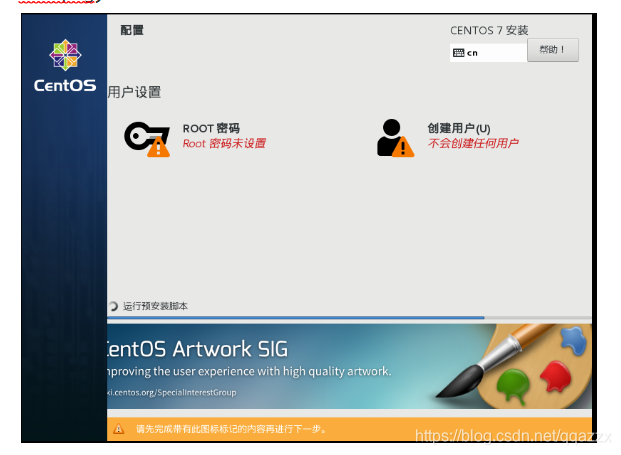The width and height of the screenshot is (621, 455).
Task: Click the 帮助! help button
Action: click(552, 50)
